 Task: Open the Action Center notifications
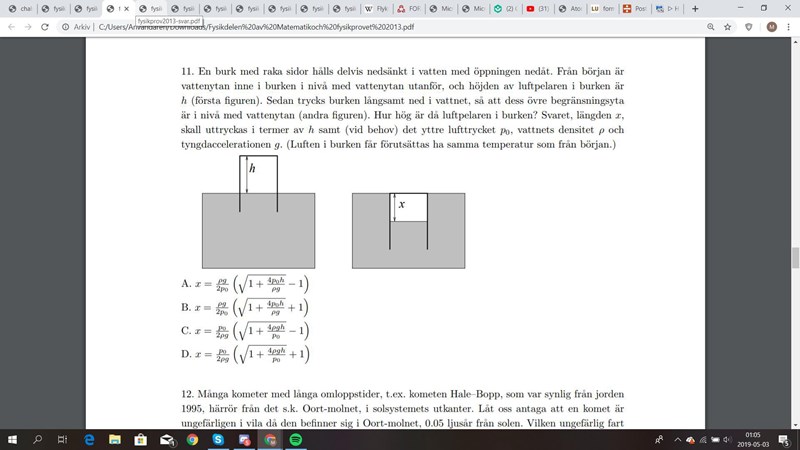click(785, 439)
